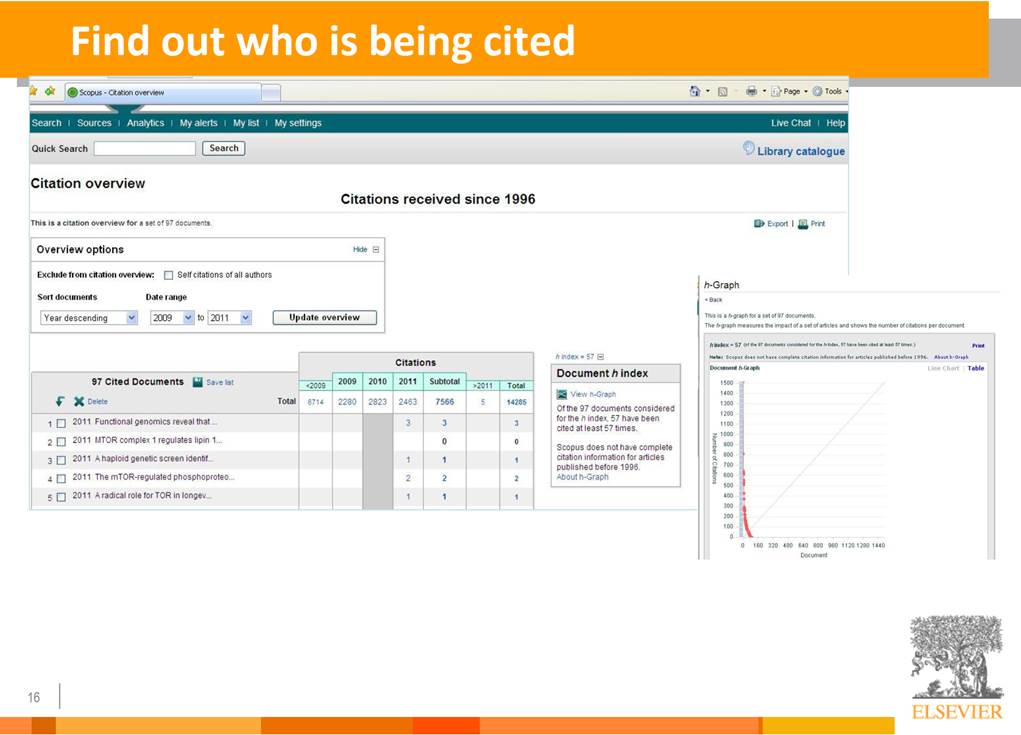
Task: Switch h-Graph view to Table
Action: [975, 368]
